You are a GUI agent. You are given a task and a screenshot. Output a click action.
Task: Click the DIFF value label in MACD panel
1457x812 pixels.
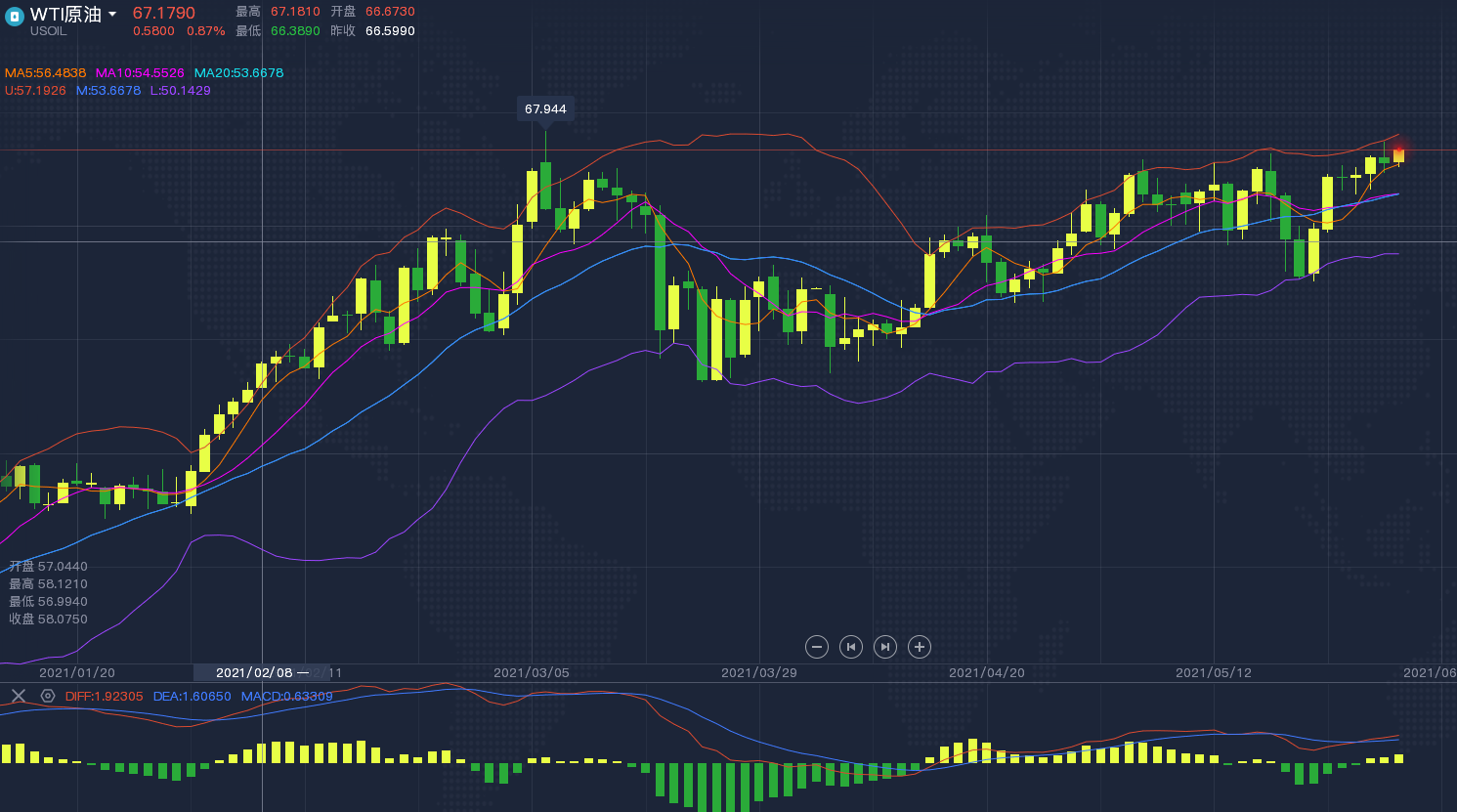(104, 697)
